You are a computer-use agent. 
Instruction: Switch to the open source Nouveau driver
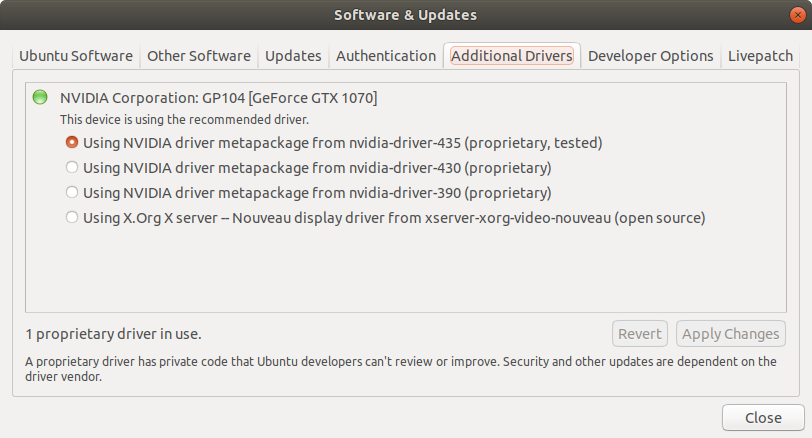72,217
